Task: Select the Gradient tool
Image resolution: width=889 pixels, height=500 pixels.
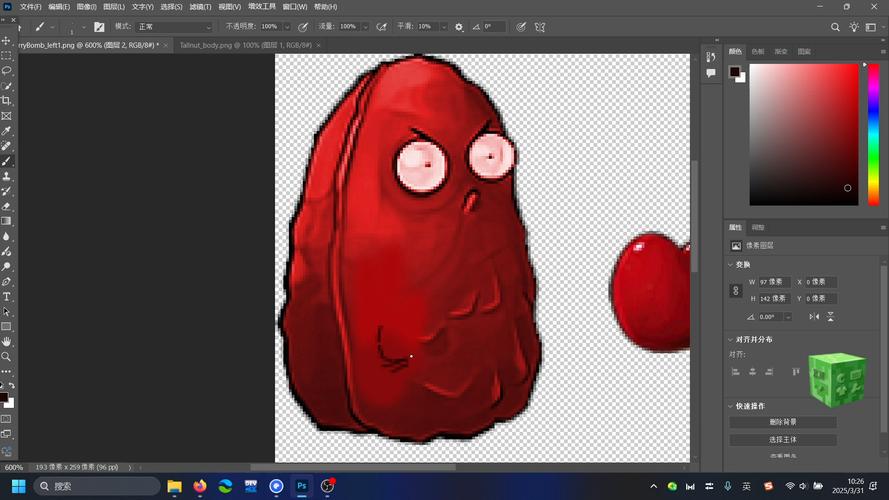Action: [6, 221]
